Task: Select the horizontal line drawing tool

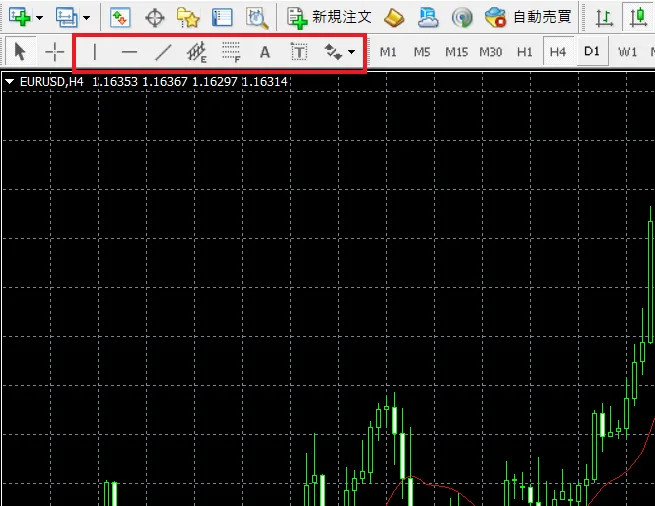Action: [129, 52]
